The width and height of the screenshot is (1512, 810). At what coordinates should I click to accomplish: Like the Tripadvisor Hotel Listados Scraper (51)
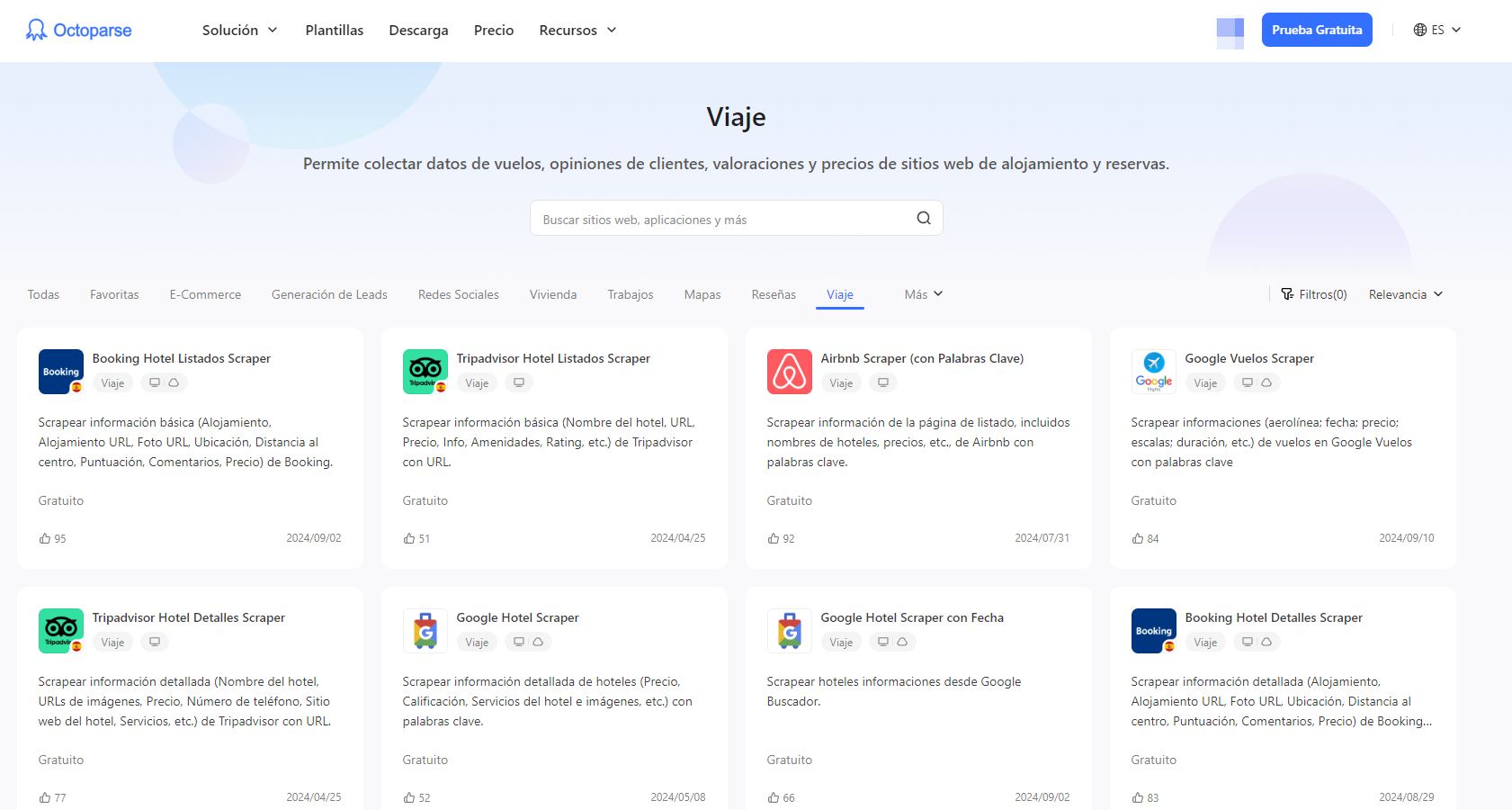tap(409, 538)
